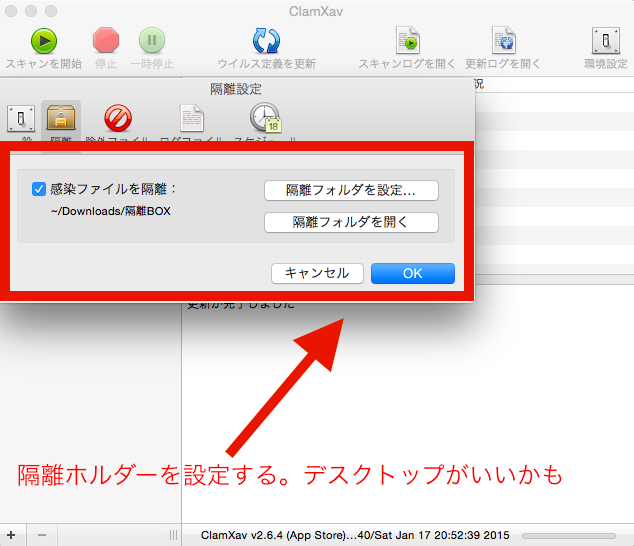This screenshot has width=634, height=546.
Task: Click 隔離フォルダを開く button
Action: click(x=351, y=222)
